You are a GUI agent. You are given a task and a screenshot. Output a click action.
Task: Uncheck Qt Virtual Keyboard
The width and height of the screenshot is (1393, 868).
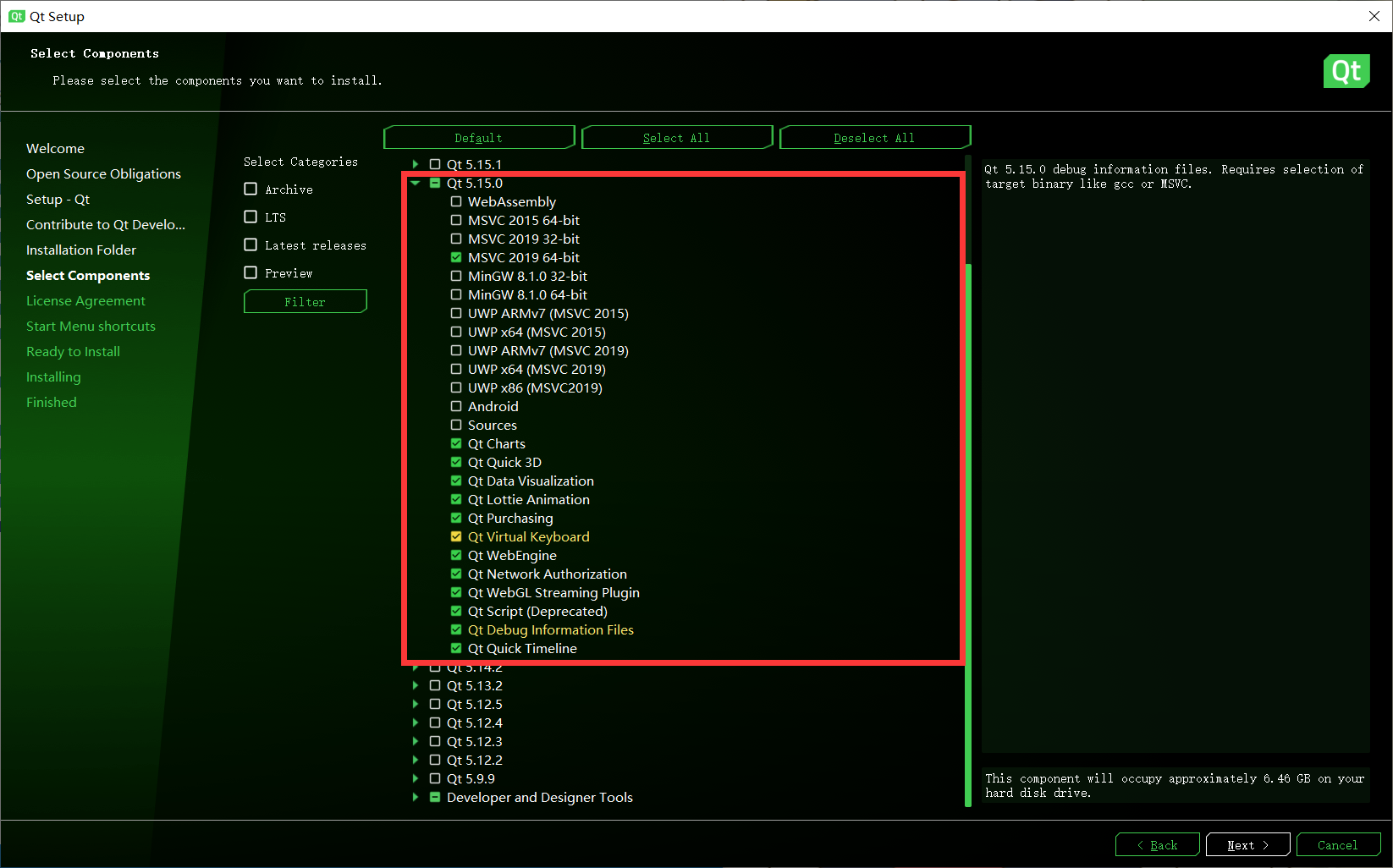[456, 536]
